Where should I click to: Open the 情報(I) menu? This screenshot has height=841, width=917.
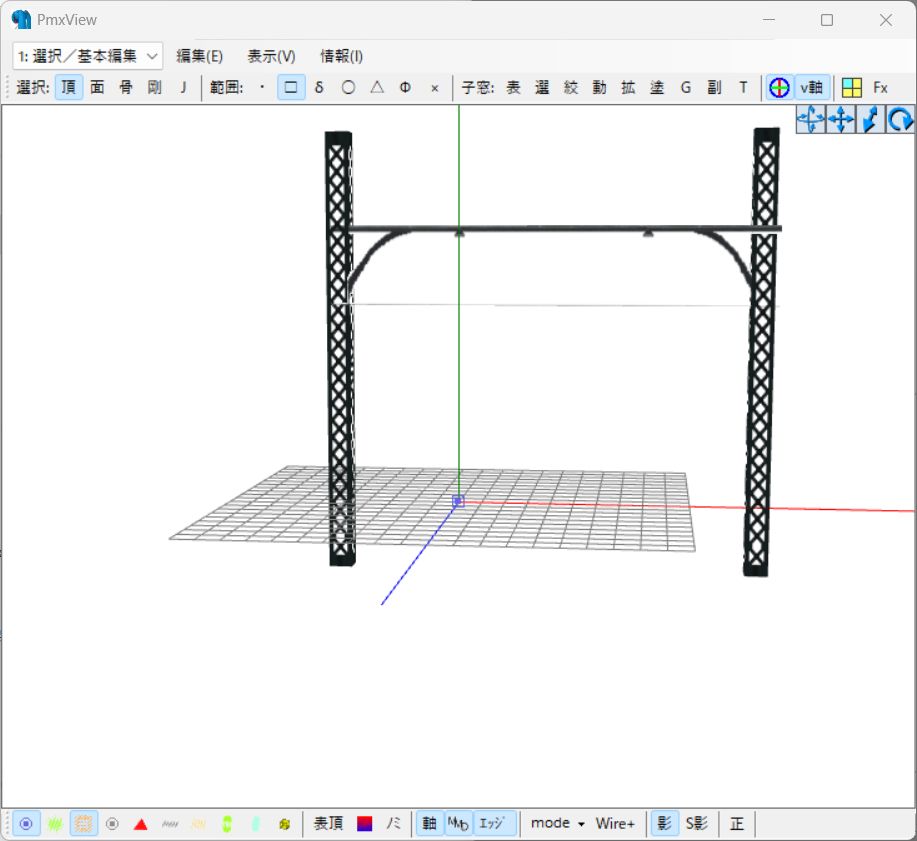342,56
